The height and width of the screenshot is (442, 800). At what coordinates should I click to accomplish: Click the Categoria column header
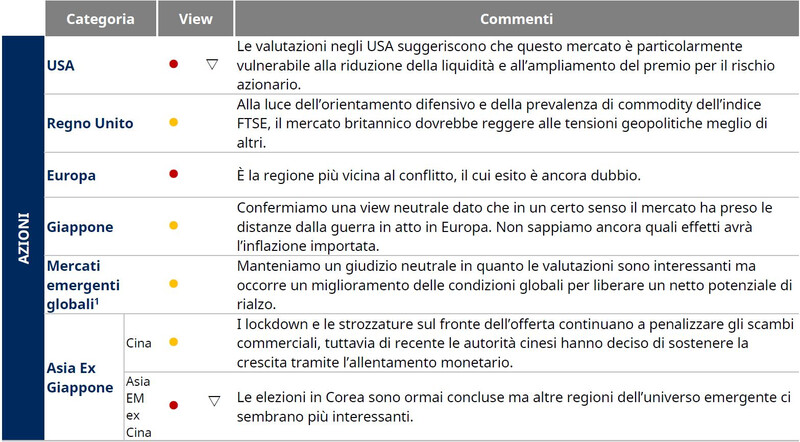coord(100,19)
